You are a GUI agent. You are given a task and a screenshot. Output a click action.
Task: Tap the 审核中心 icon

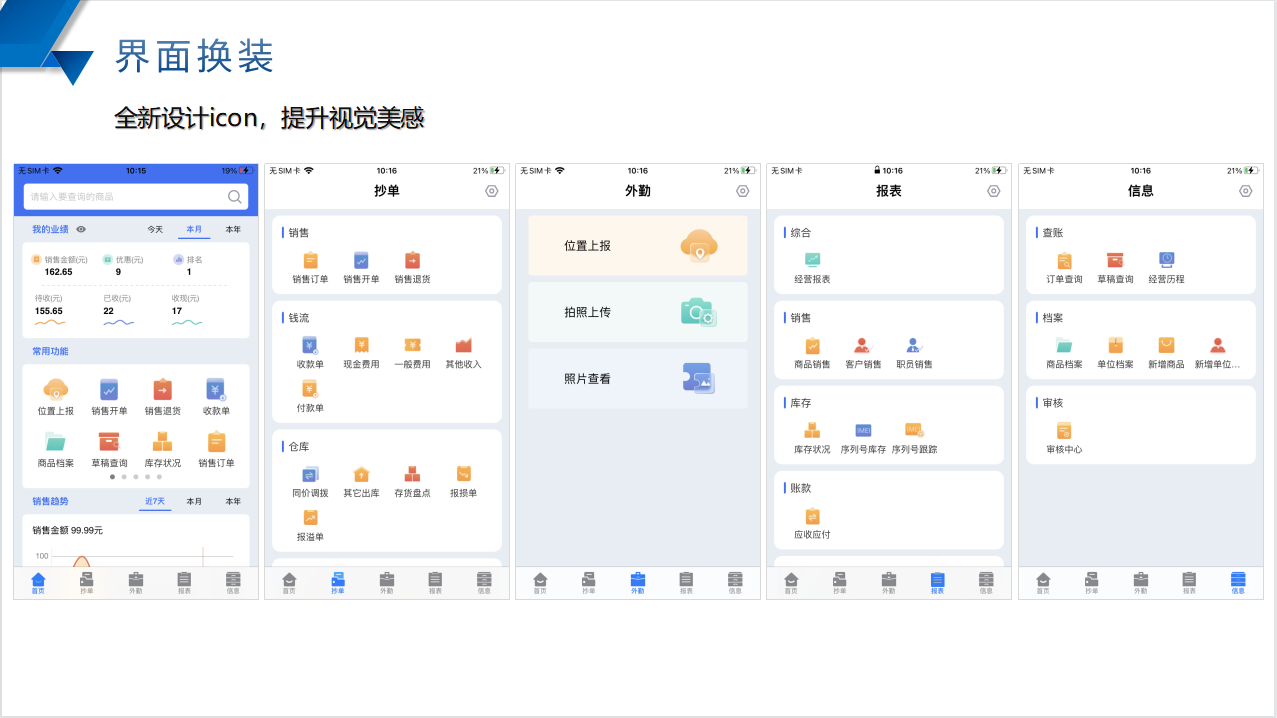[x=1064, y=431]
